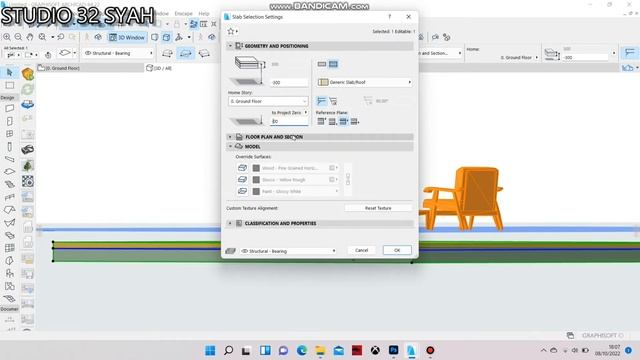Select the perpendicular edge angle option
This screenshot has height=360, width=640.
click(x=322, y=101)
